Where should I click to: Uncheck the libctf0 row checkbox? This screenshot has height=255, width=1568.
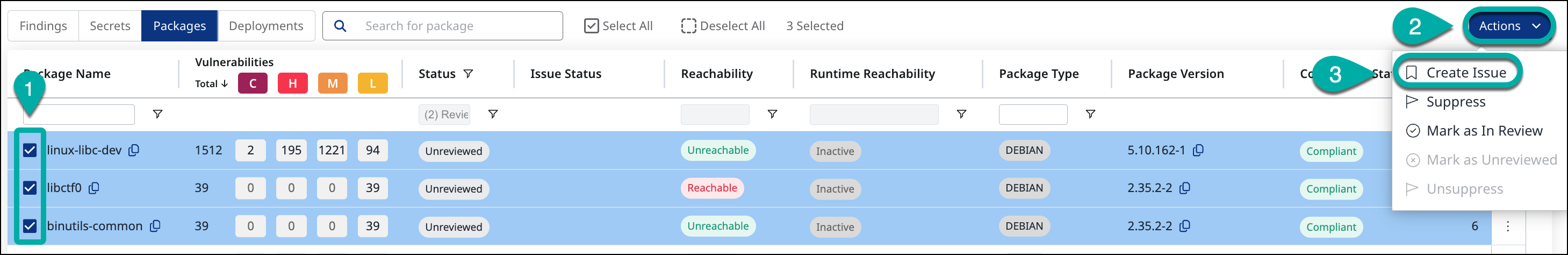click(x=30, y=188)
